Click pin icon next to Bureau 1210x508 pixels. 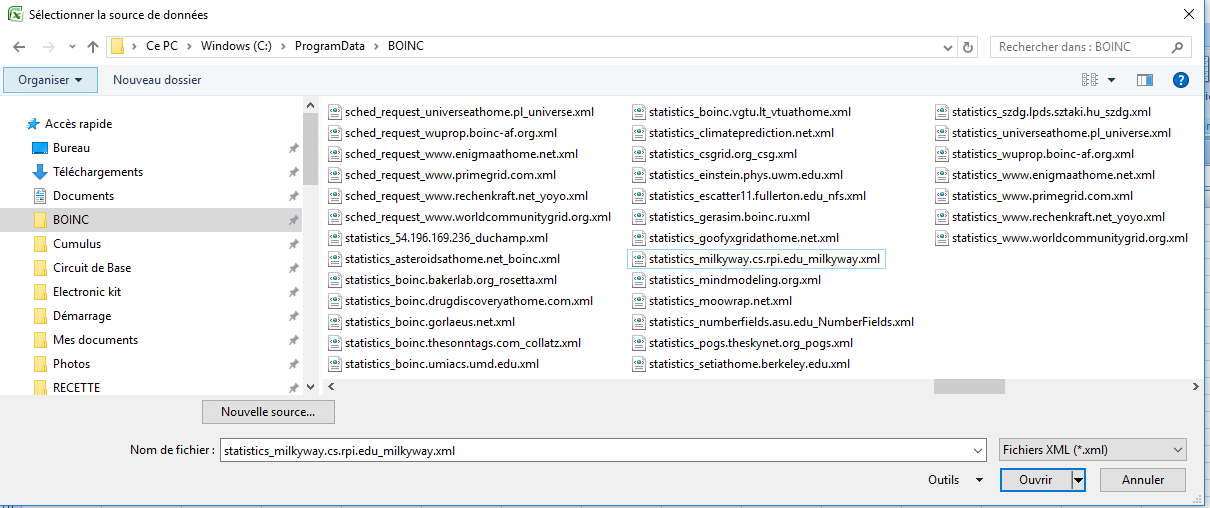click(293, 148)
